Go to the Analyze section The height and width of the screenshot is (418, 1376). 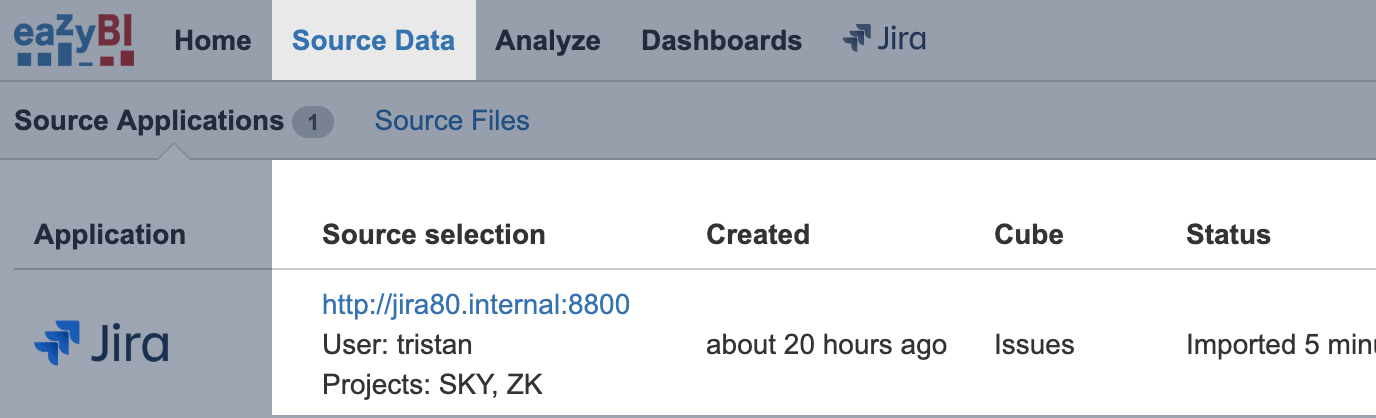point(548,41)
